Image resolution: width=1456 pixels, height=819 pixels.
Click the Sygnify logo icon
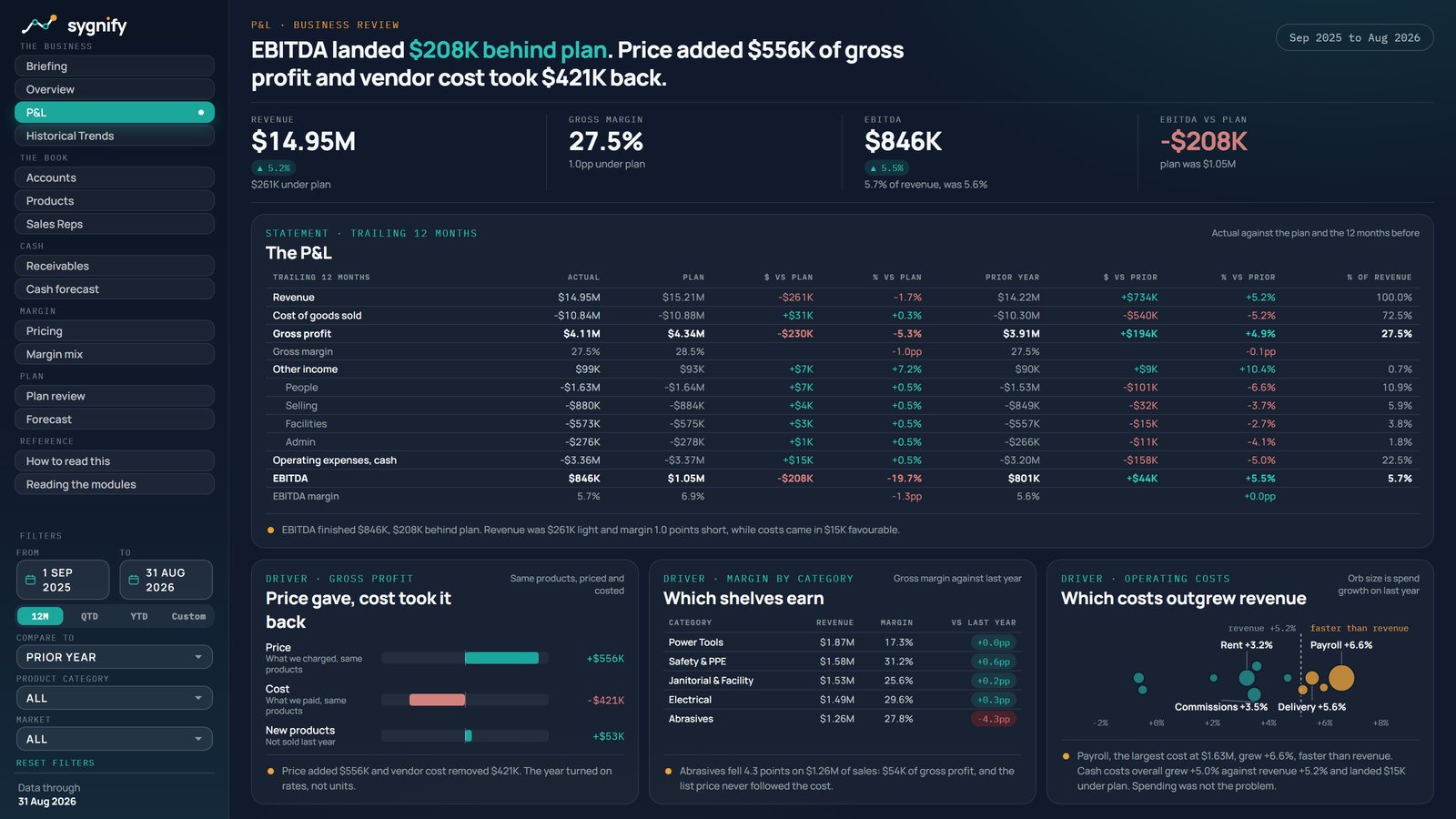39,25
